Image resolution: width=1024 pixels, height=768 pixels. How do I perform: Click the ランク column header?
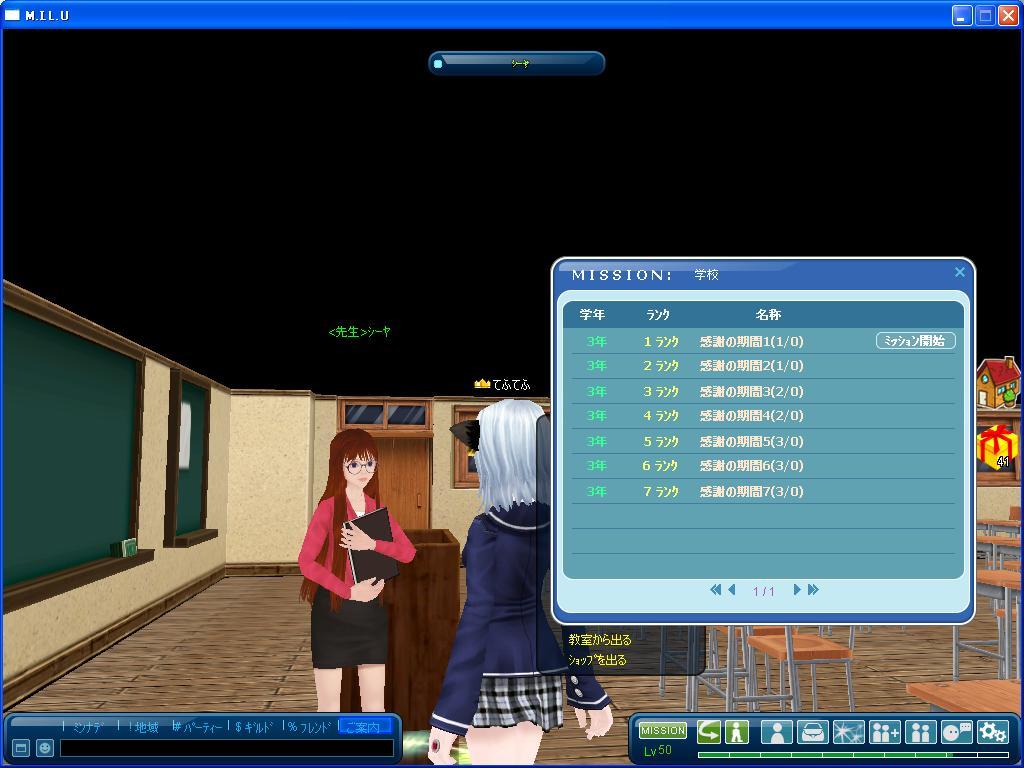(658, 315)
